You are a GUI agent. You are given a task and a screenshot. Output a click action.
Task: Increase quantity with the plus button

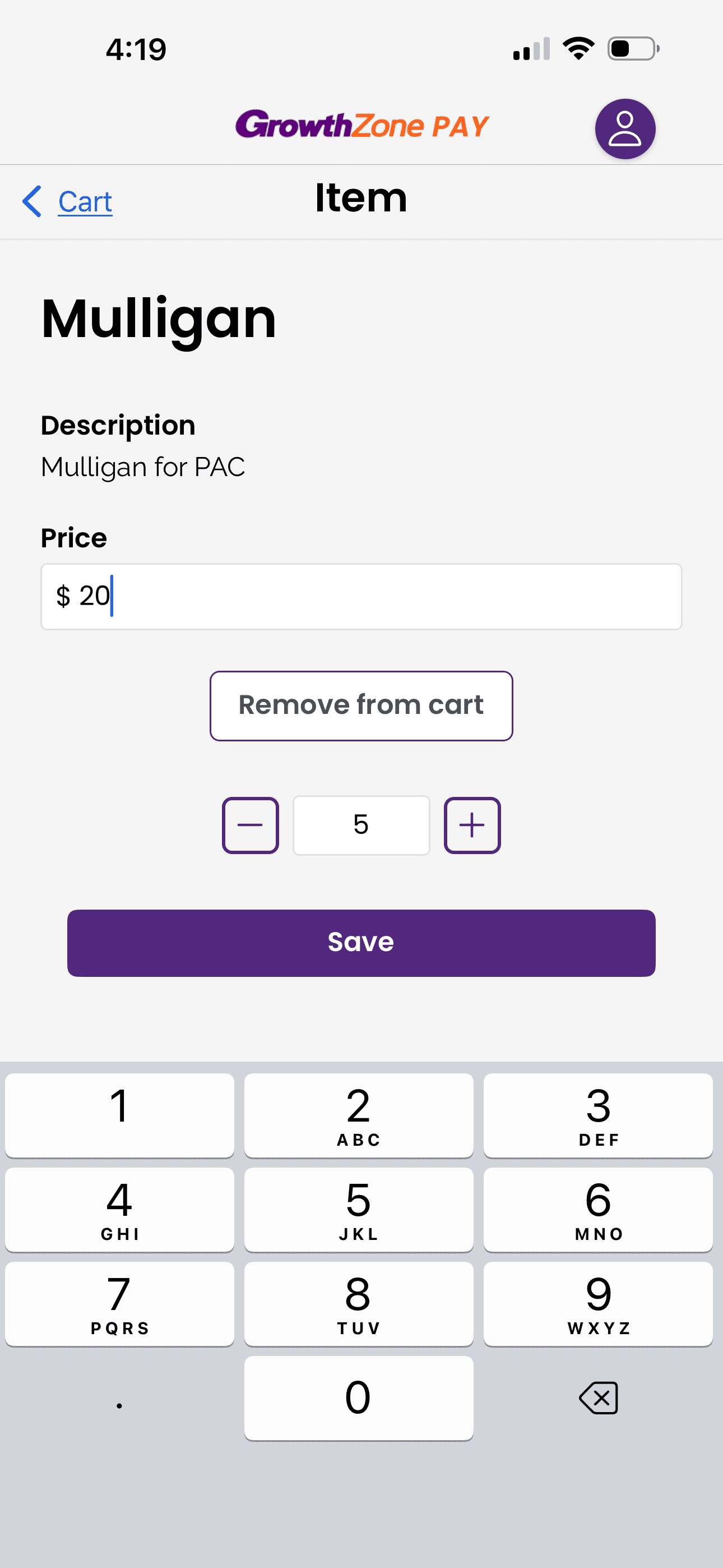[472, 825]
